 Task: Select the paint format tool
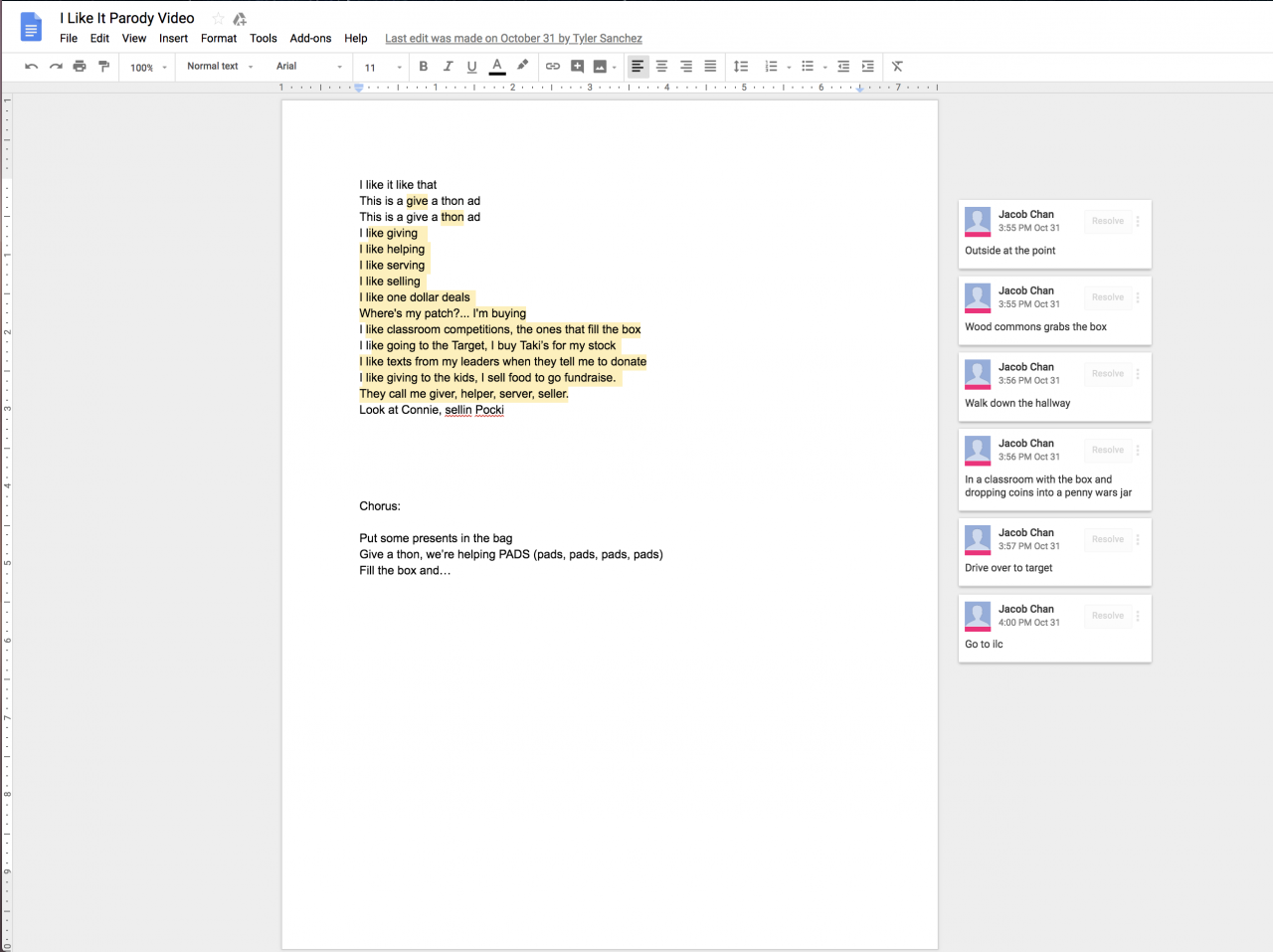point(103,67)
